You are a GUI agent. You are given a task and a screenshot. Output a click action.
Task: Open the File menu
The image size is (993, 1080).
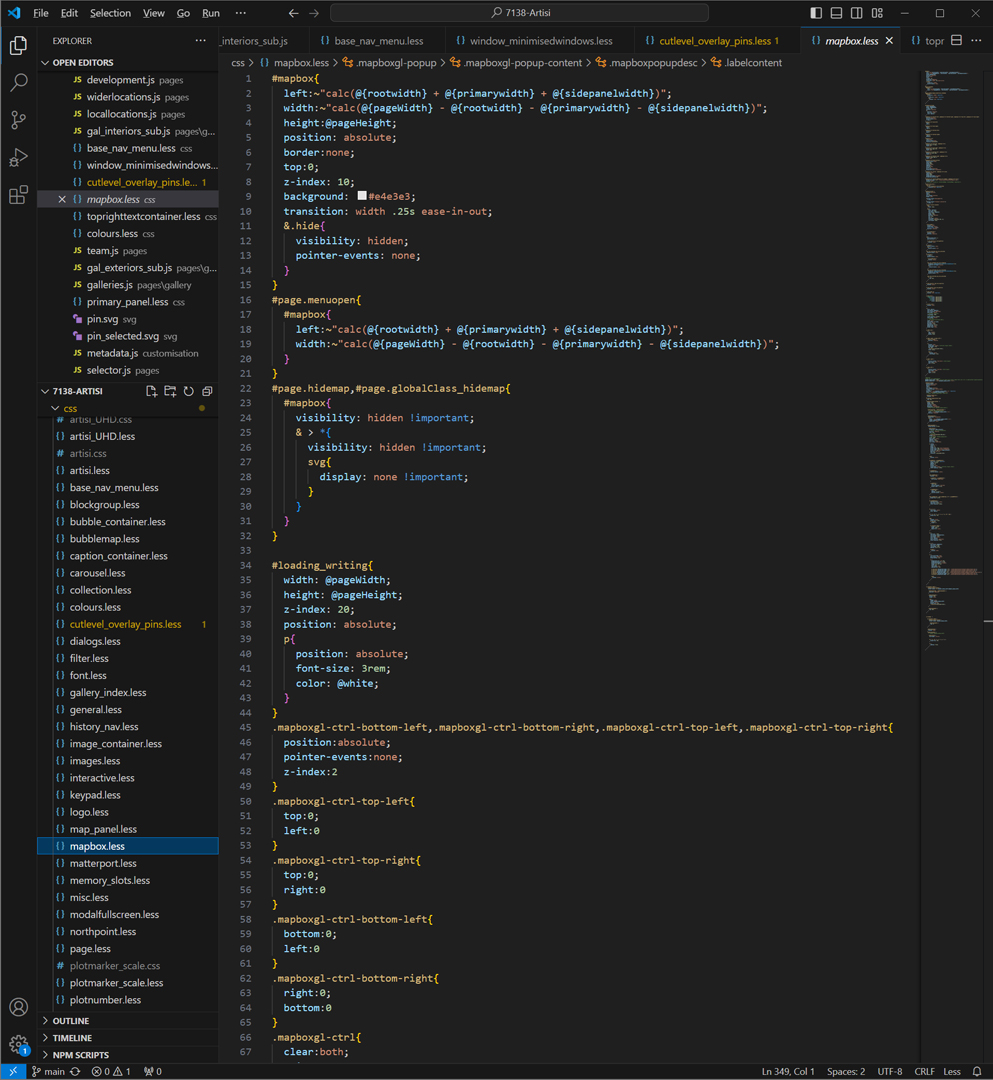coord(41,13)
